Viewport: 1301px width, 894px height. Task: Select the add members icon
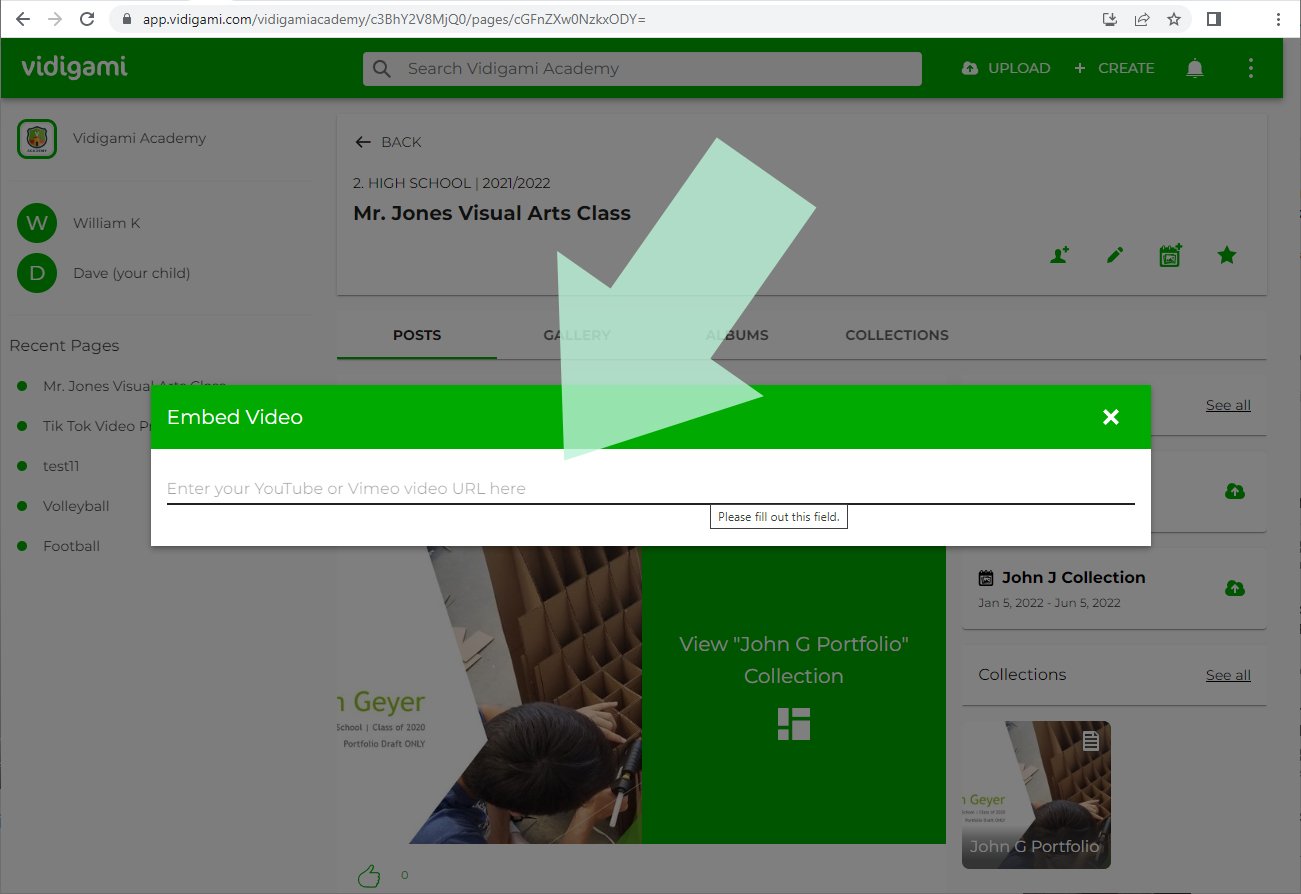coord(1058,255)
